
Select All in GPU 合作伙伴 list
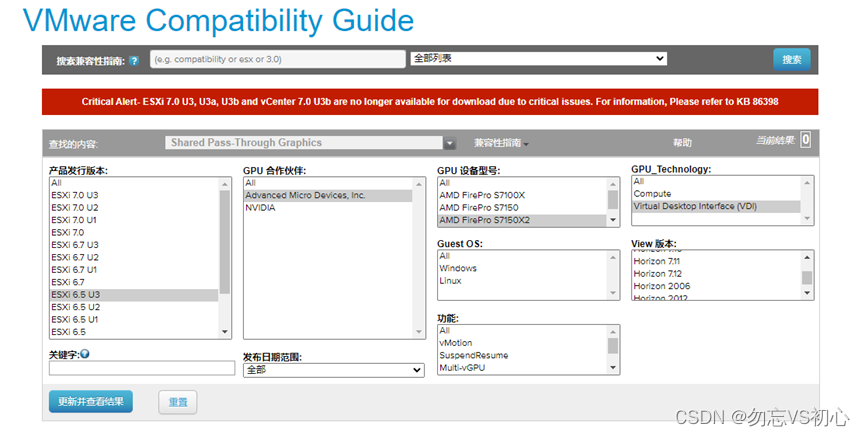328,183
